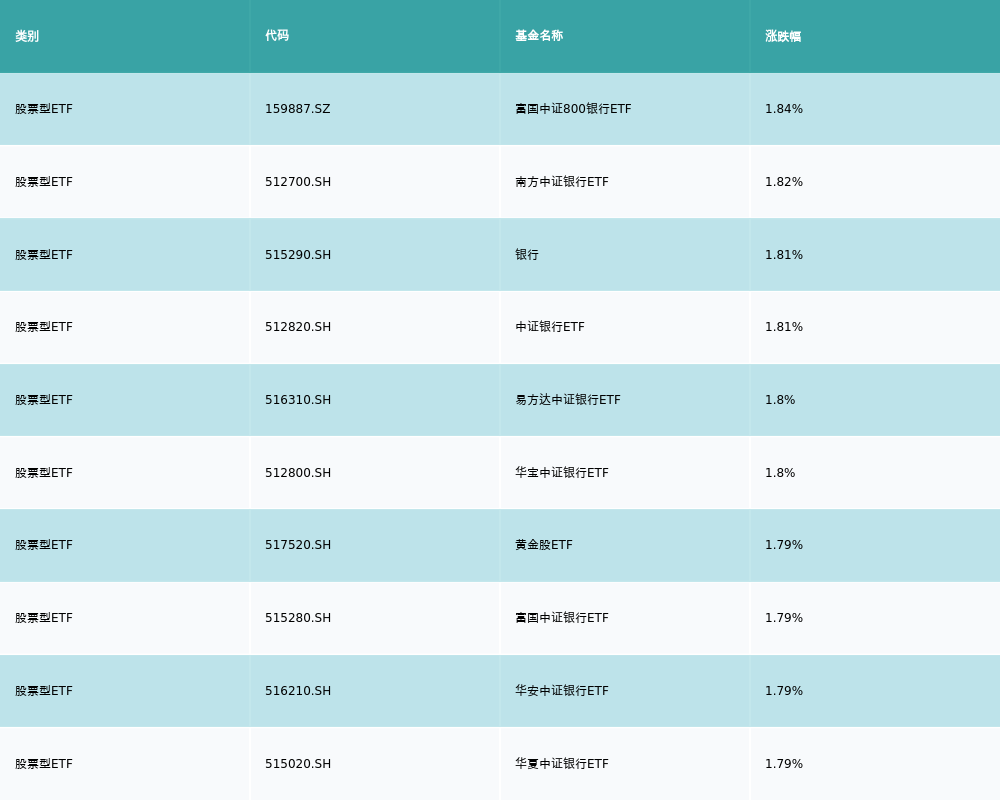Click 股票型ETF in the 515280.SH row
Screen dimensions: 1000x800
click(43, 618)
